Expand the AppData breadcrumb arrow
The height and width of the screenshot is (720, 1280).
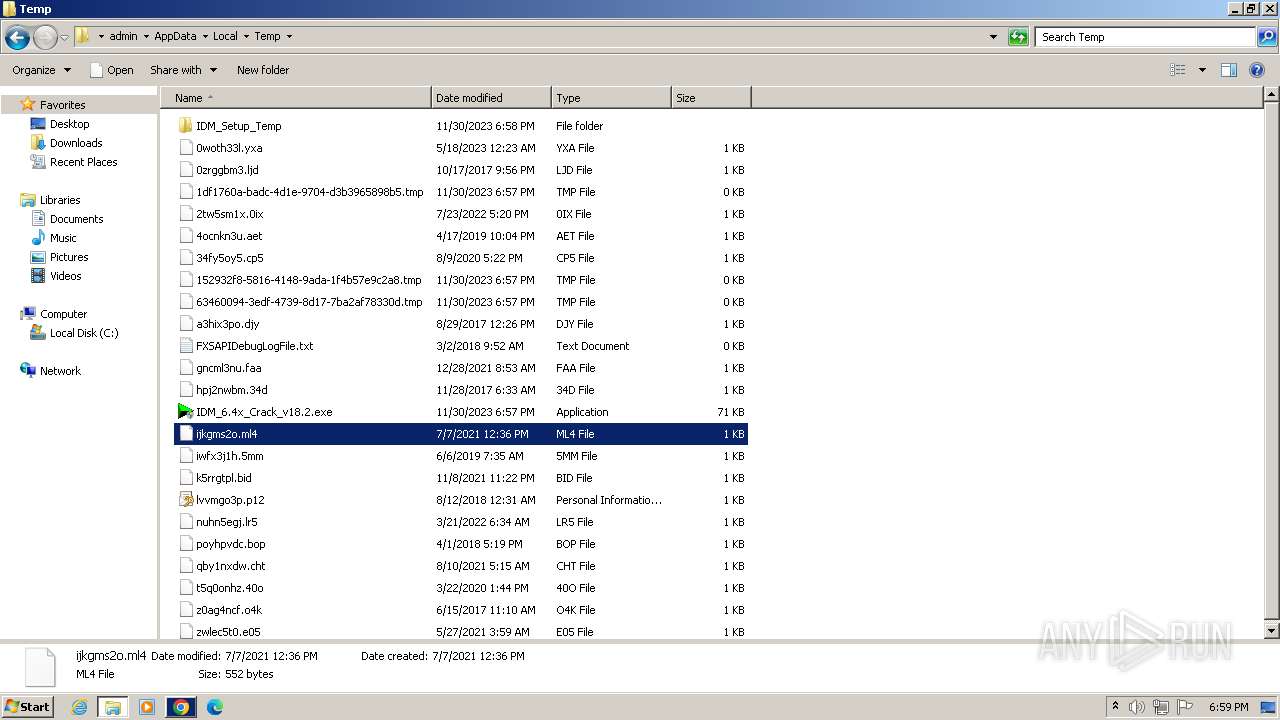[204, 37]
